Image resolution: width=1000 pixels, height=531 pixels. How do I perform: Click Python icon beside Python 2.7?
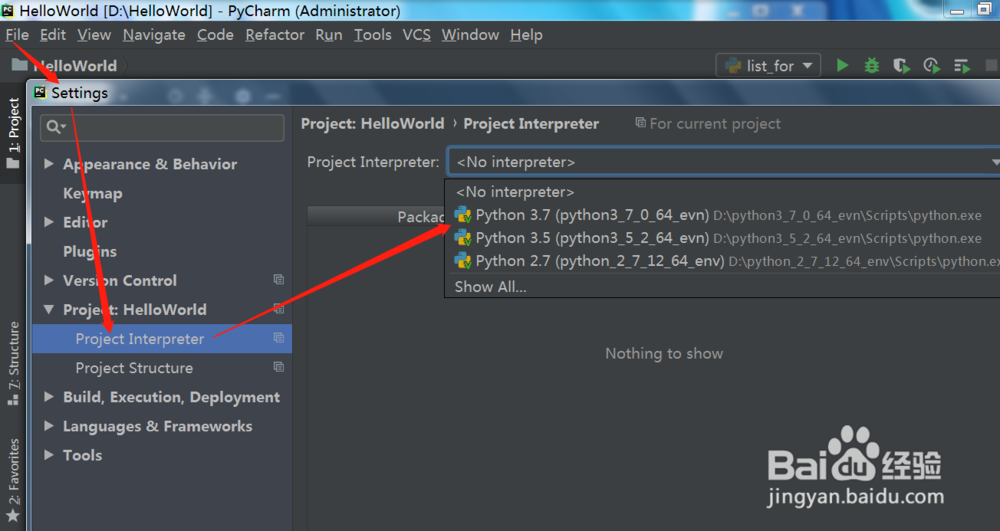(462, 261)
